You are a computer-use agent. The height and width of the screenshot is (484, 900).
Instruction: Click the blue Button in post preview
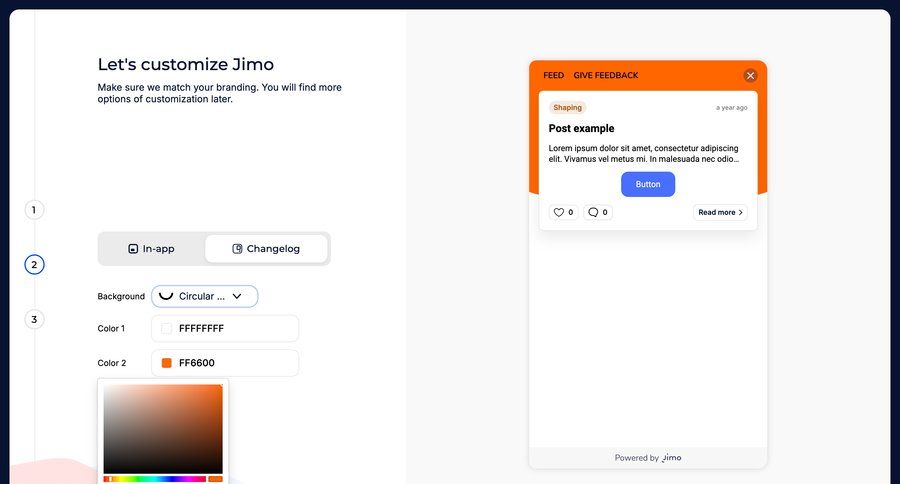[x=647, y=184]
